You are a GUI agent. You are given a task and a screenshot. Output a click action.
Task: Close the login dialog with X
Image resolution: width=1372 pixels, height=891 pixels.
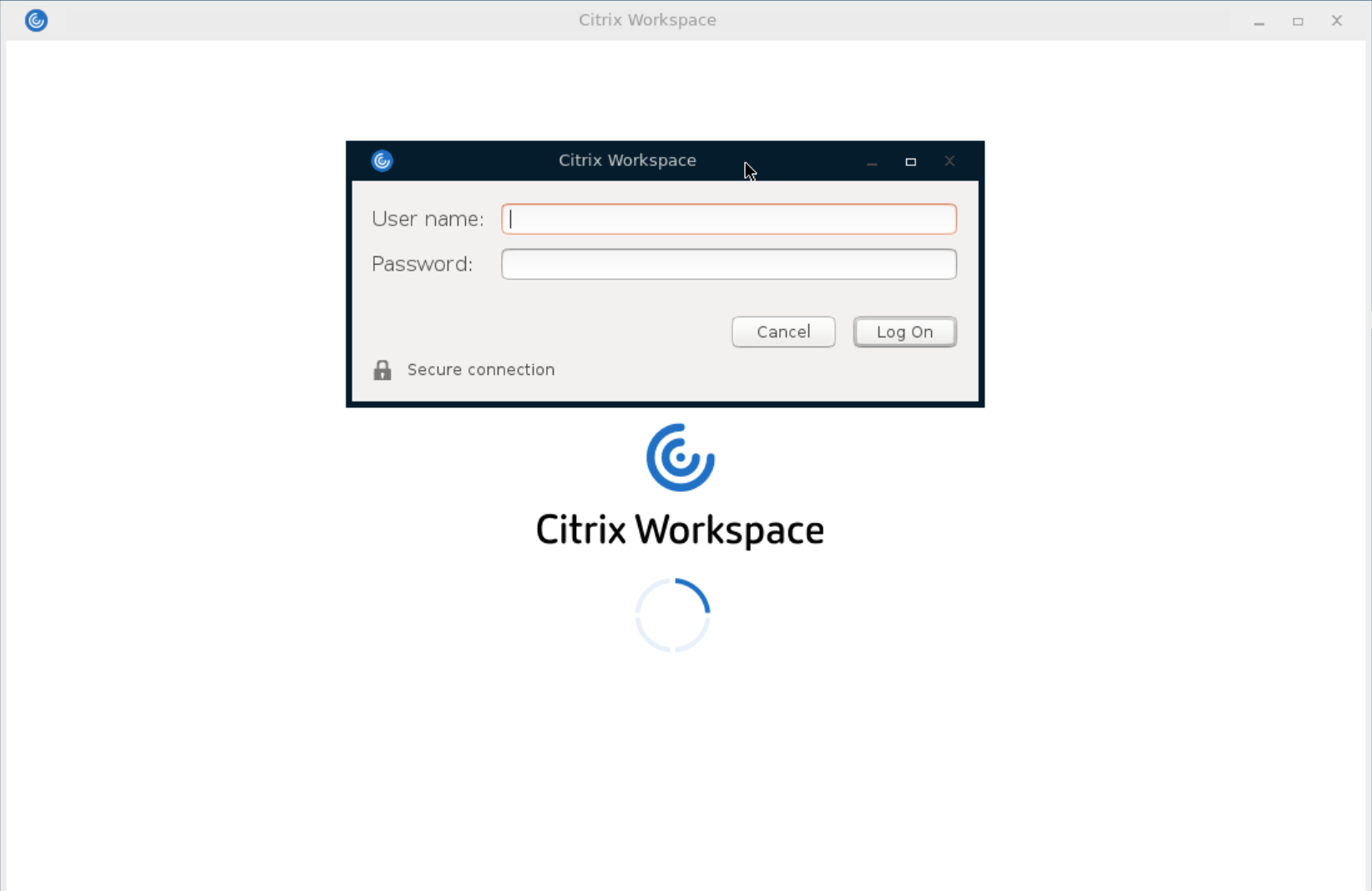point(949,161)
